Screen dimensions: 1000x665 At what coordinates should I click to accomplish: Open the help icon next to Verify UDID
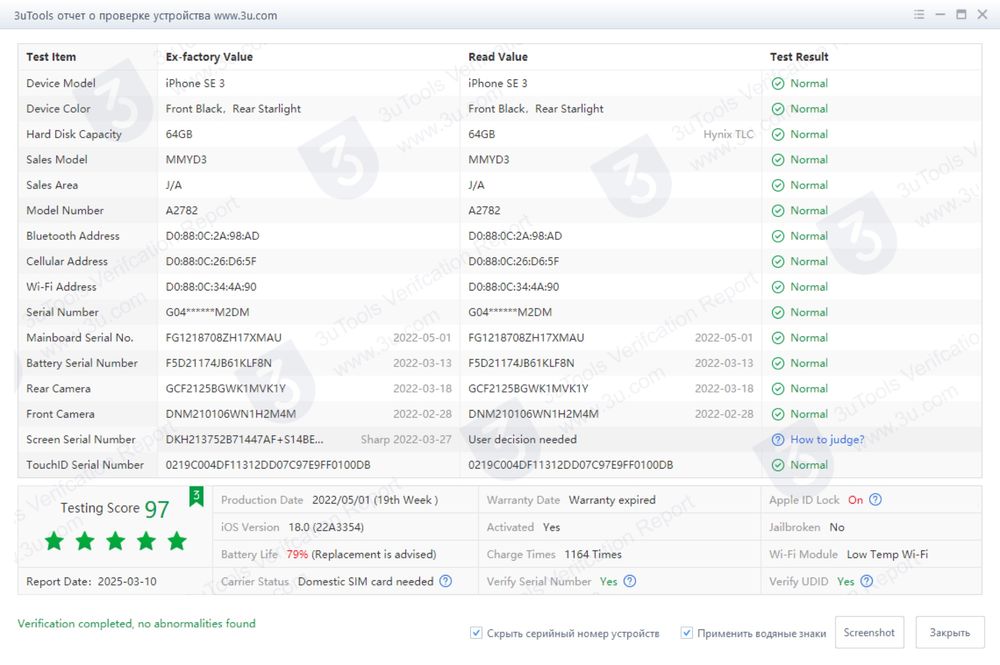[x=867, y=581]
